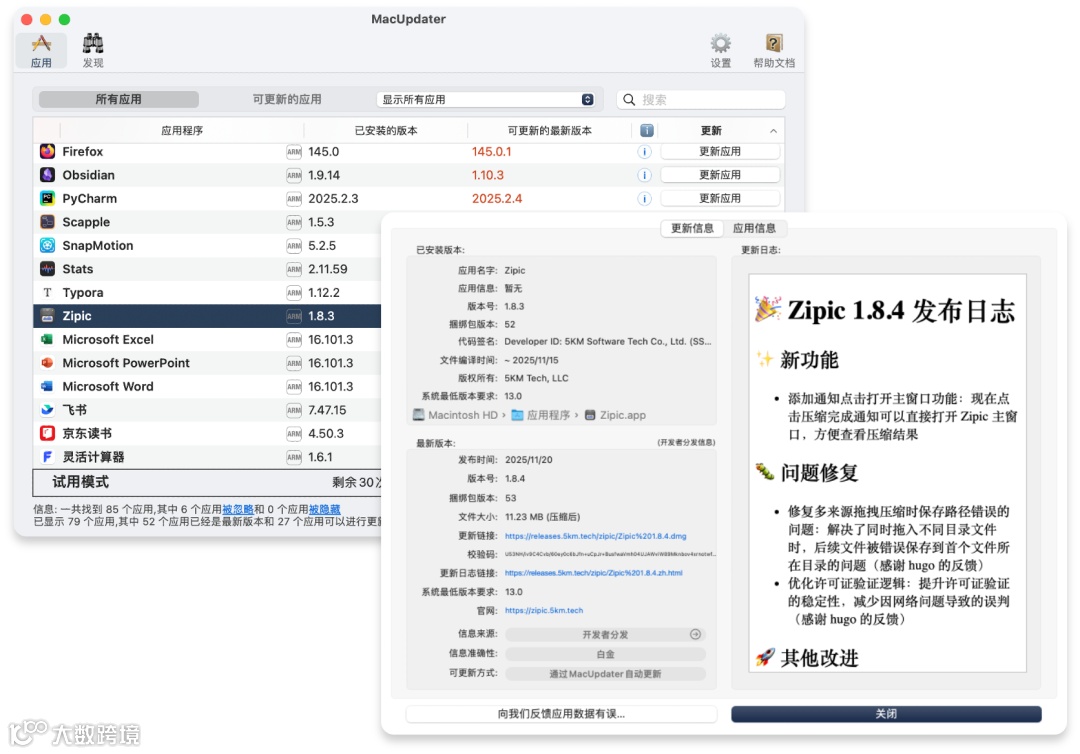Viewport: 1080px width, 754px height.
Task: Click the ARM badge in Firefox row
Action: (294, 151)
